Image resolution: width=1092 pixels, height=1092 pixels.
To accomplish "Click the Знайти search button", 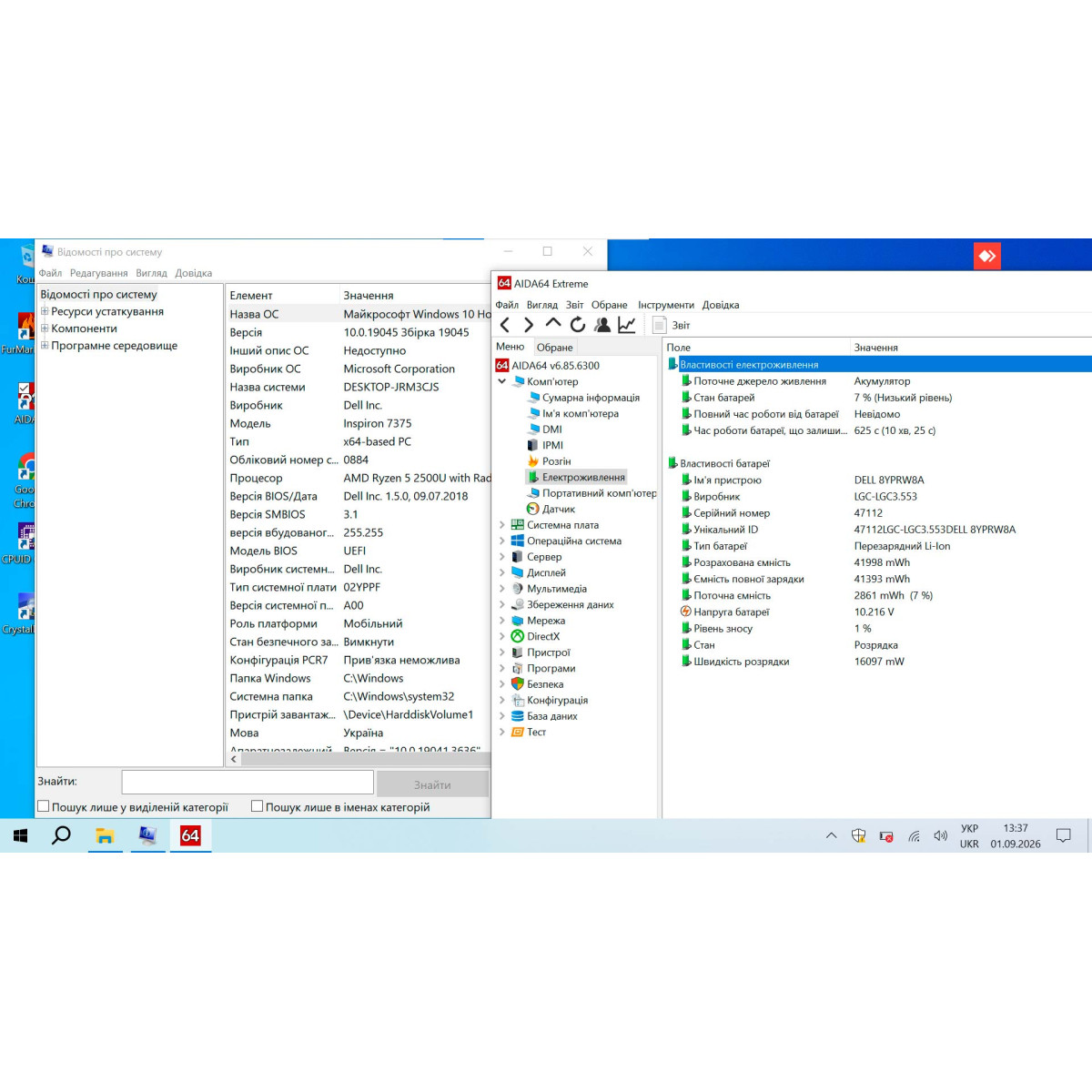I will point(432,784).
